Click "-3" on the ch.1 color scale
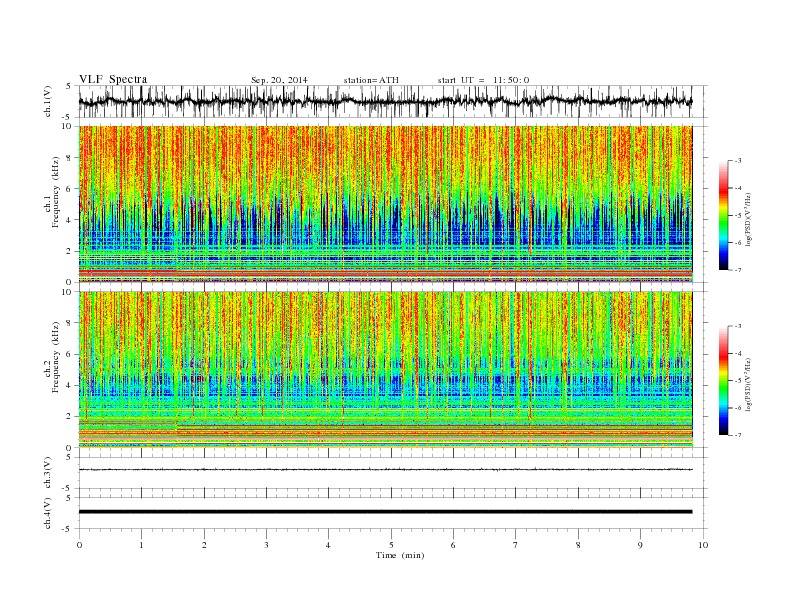 [737, 161]
